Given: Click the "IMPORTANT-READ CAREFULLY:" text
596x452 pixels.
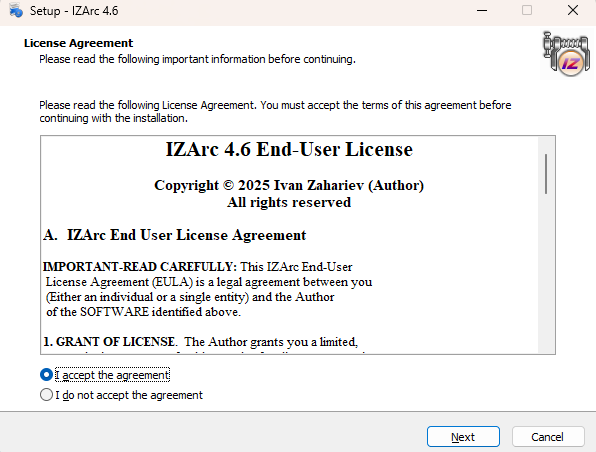Looking at the screenshot, I should pos(140,266).
